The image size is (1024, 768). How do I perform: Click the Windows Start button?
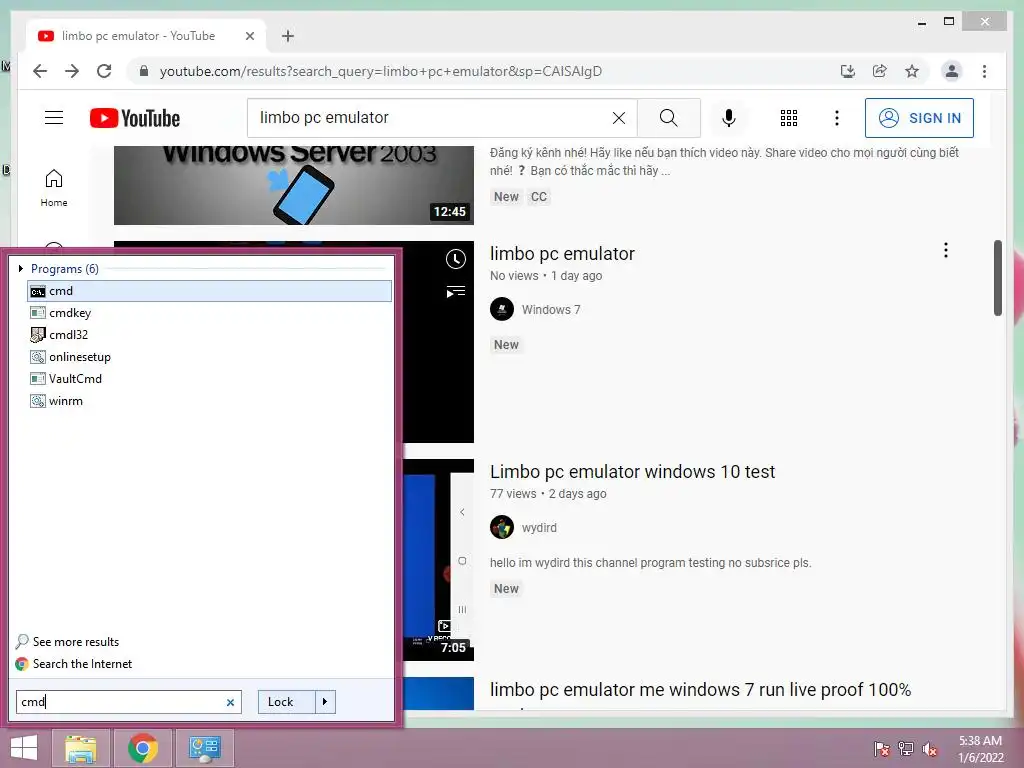click(24, 748)
